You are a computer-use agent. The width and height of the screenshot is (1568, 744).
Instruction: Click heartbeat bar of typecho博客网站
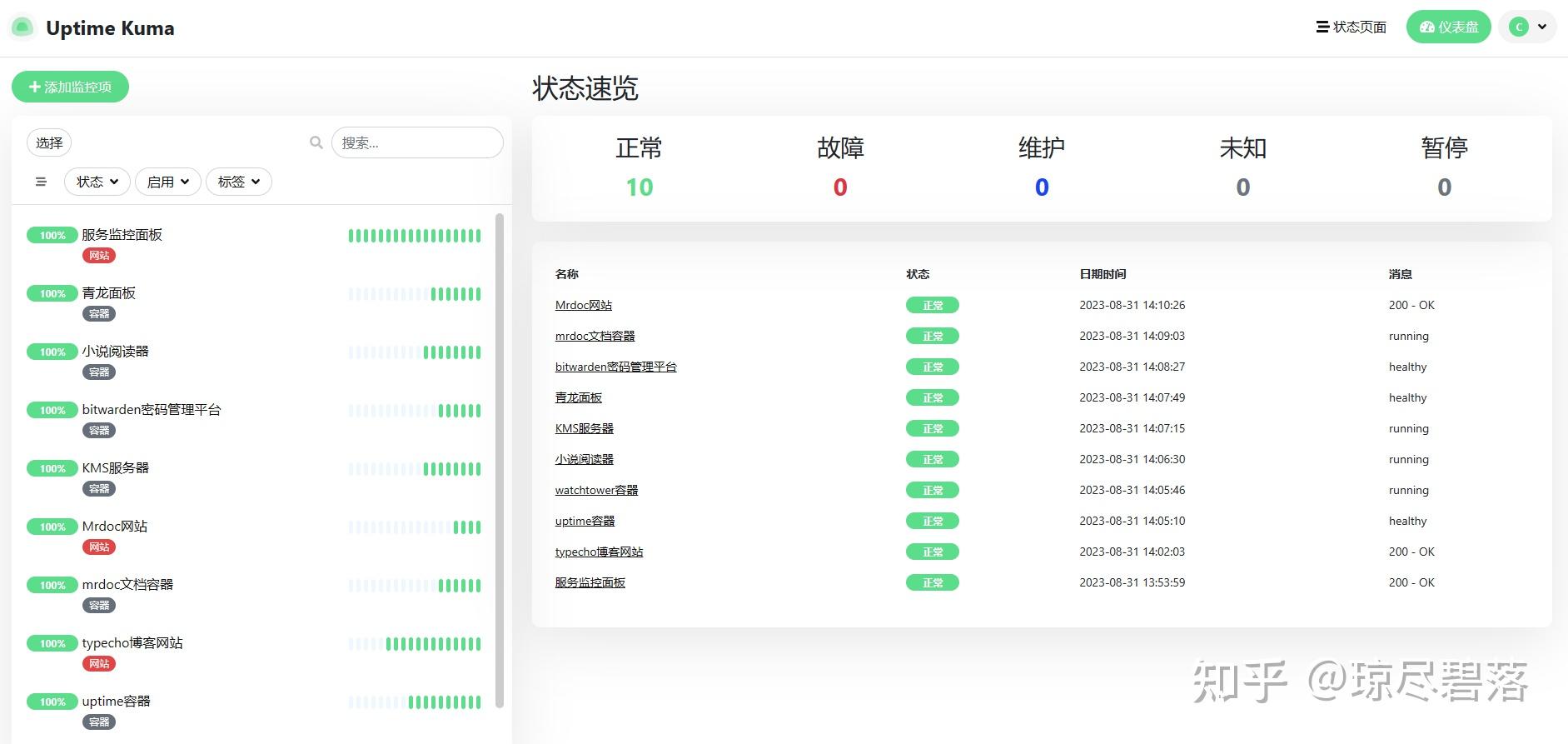[415, 644]
